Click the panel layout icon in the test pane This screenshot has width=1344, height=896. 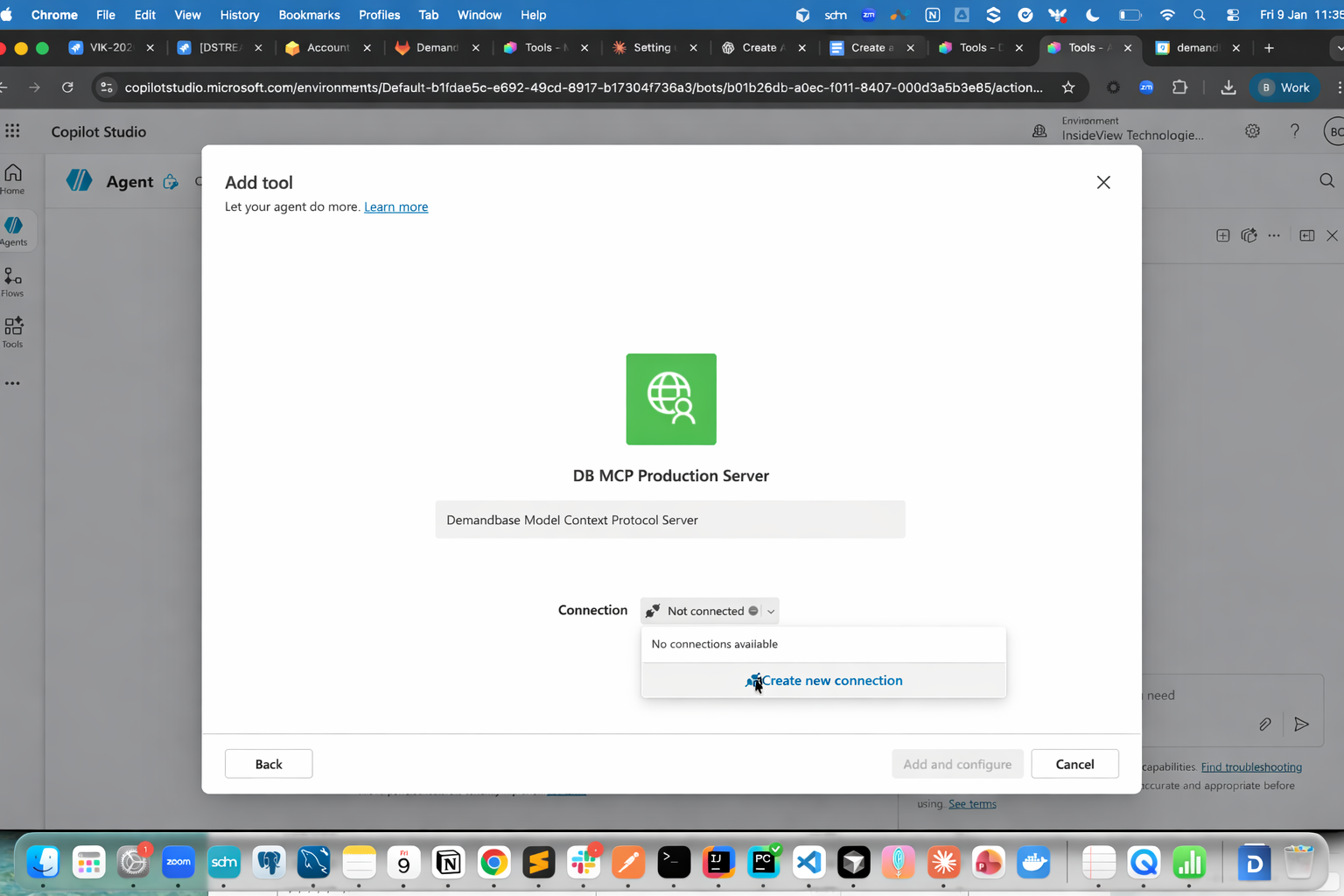(x=1307, y=235)
